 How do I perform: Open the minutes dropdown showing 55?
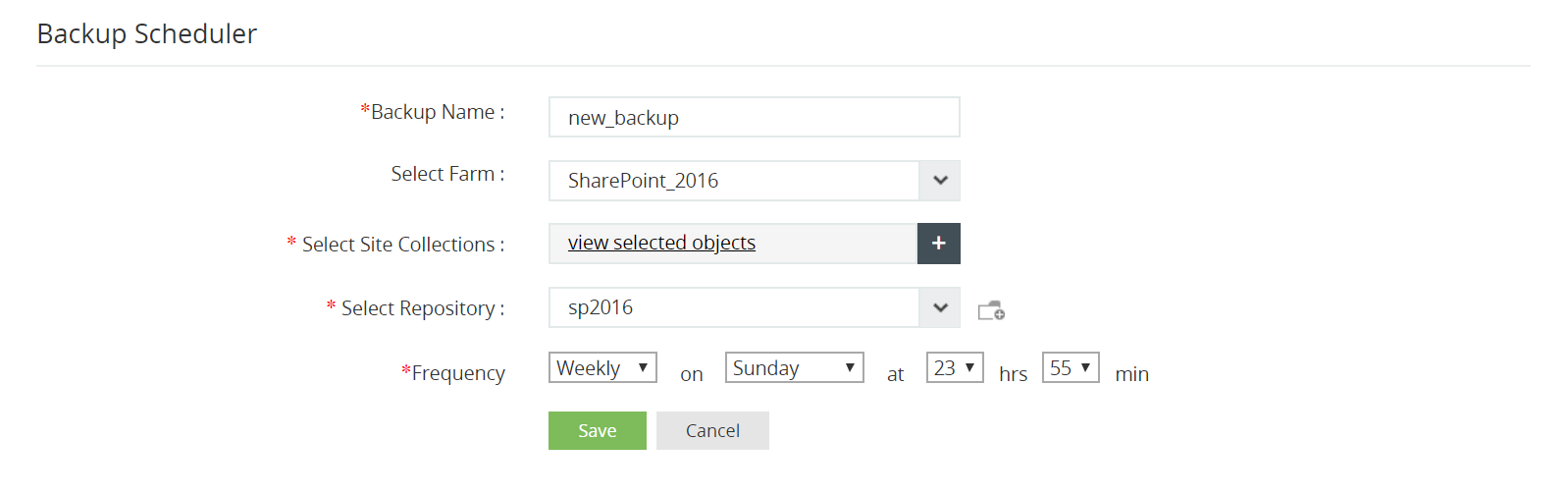(x=1070, y=368)
